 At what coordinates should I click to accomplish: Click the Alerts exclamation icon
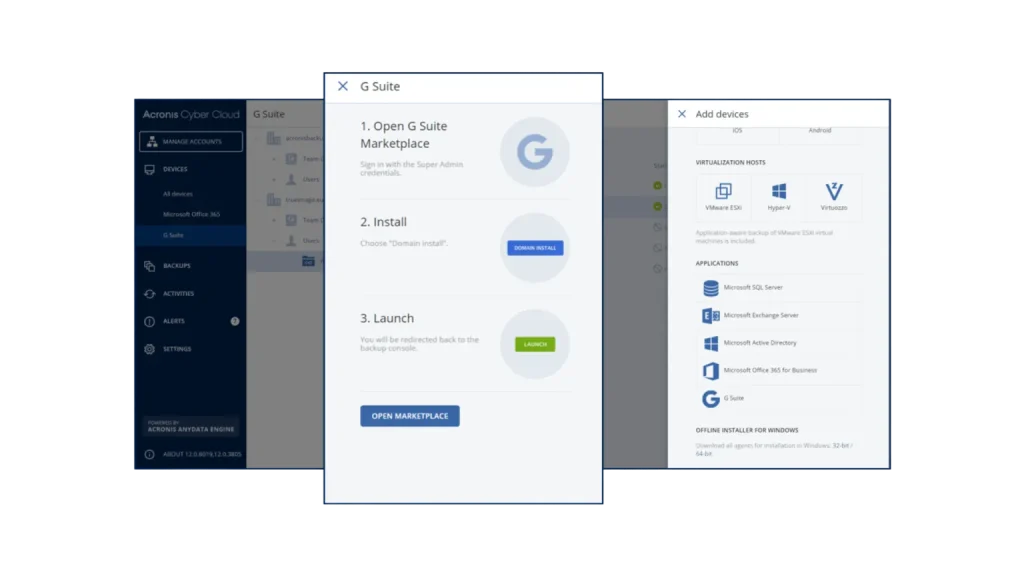pos(150,321)
